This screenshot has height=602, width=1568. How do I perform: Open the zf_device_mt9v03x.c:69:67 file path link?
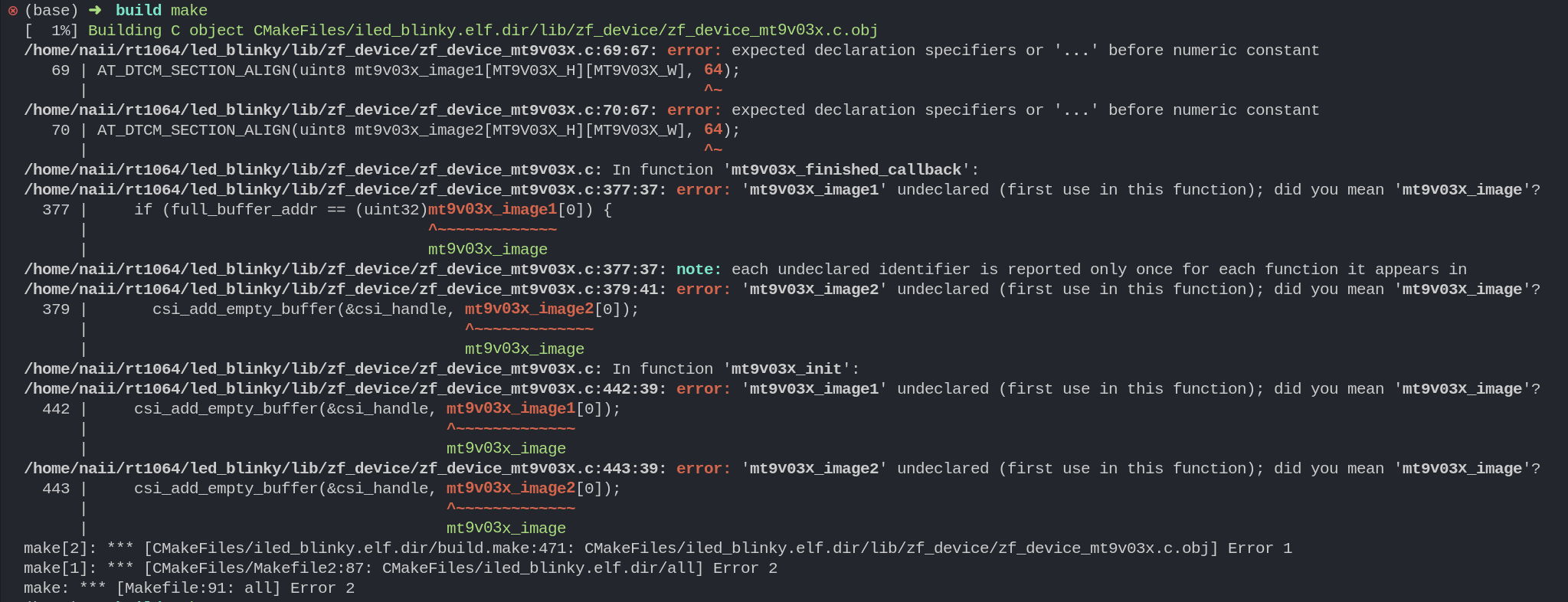341,51
